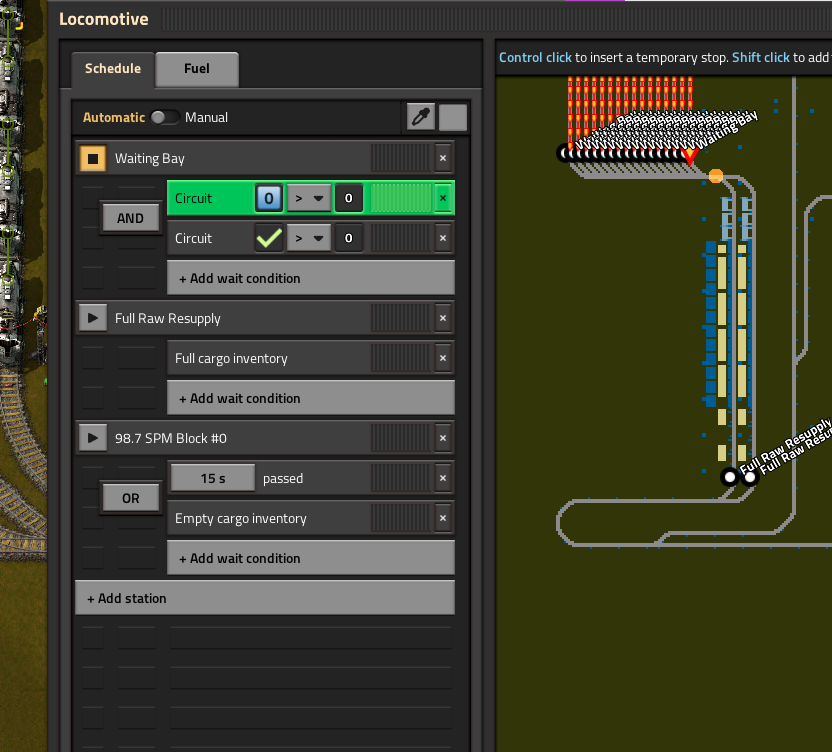Click the 98.7 SPM Block #0 station name
This screenshot has width=832, height=752.
(x=171, y=438)
